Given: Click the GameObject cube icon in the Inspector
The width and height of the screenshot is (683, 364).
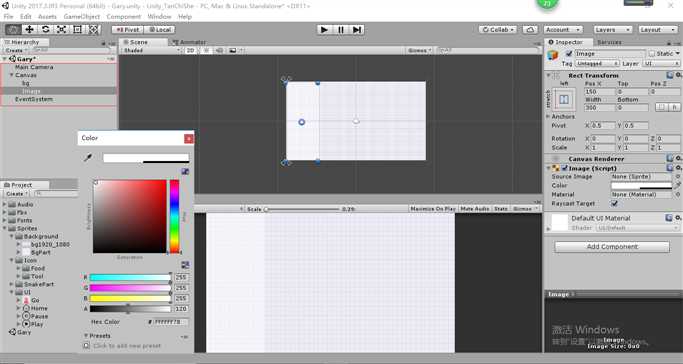Looking at the screenshot, I should click(x=553, y=56).
